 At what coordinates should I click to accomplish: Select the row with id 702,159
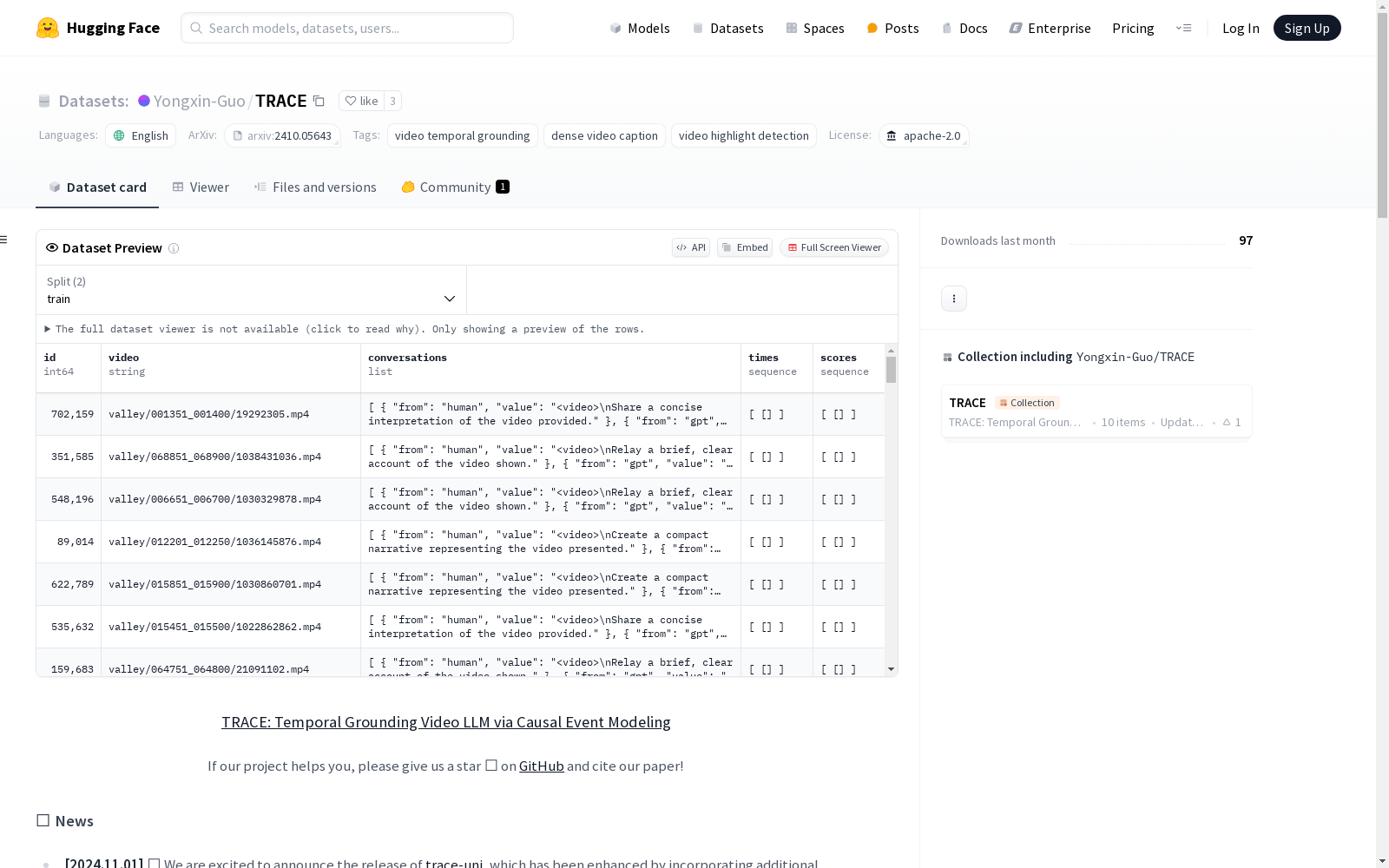click(x=460, y=414)
